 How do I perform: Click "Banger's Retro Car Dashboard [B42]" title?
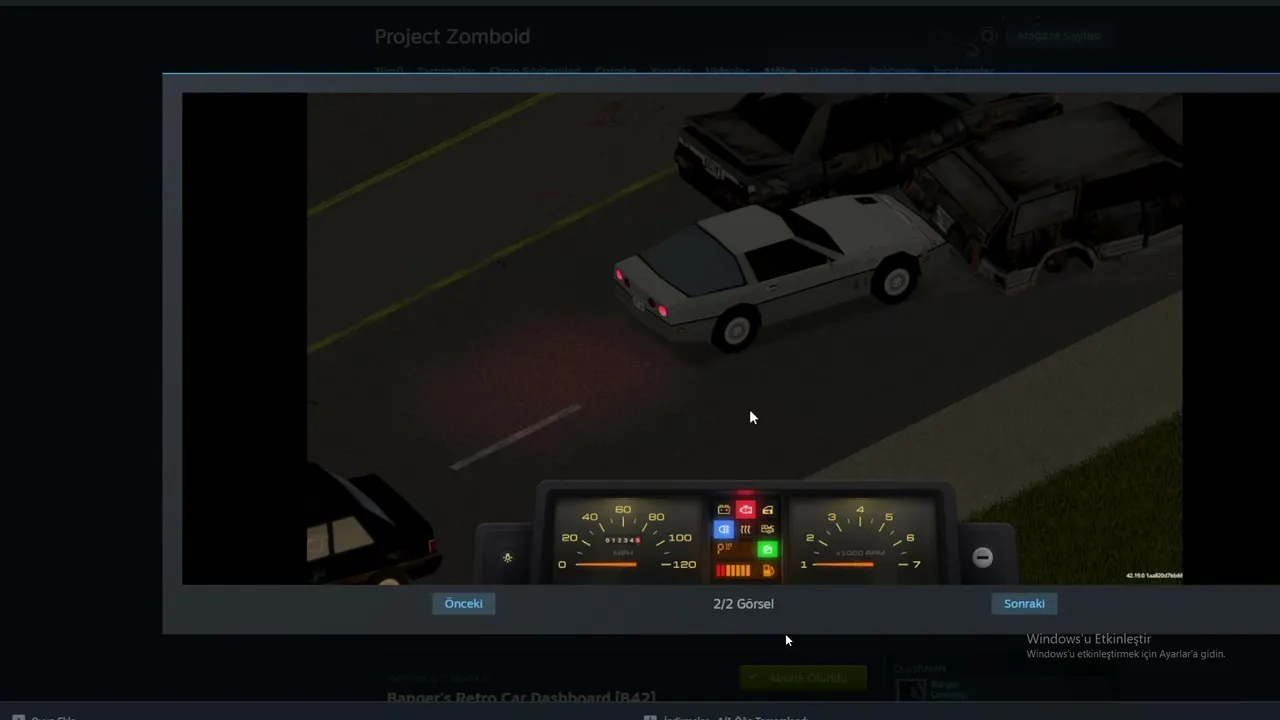point(521,697)
